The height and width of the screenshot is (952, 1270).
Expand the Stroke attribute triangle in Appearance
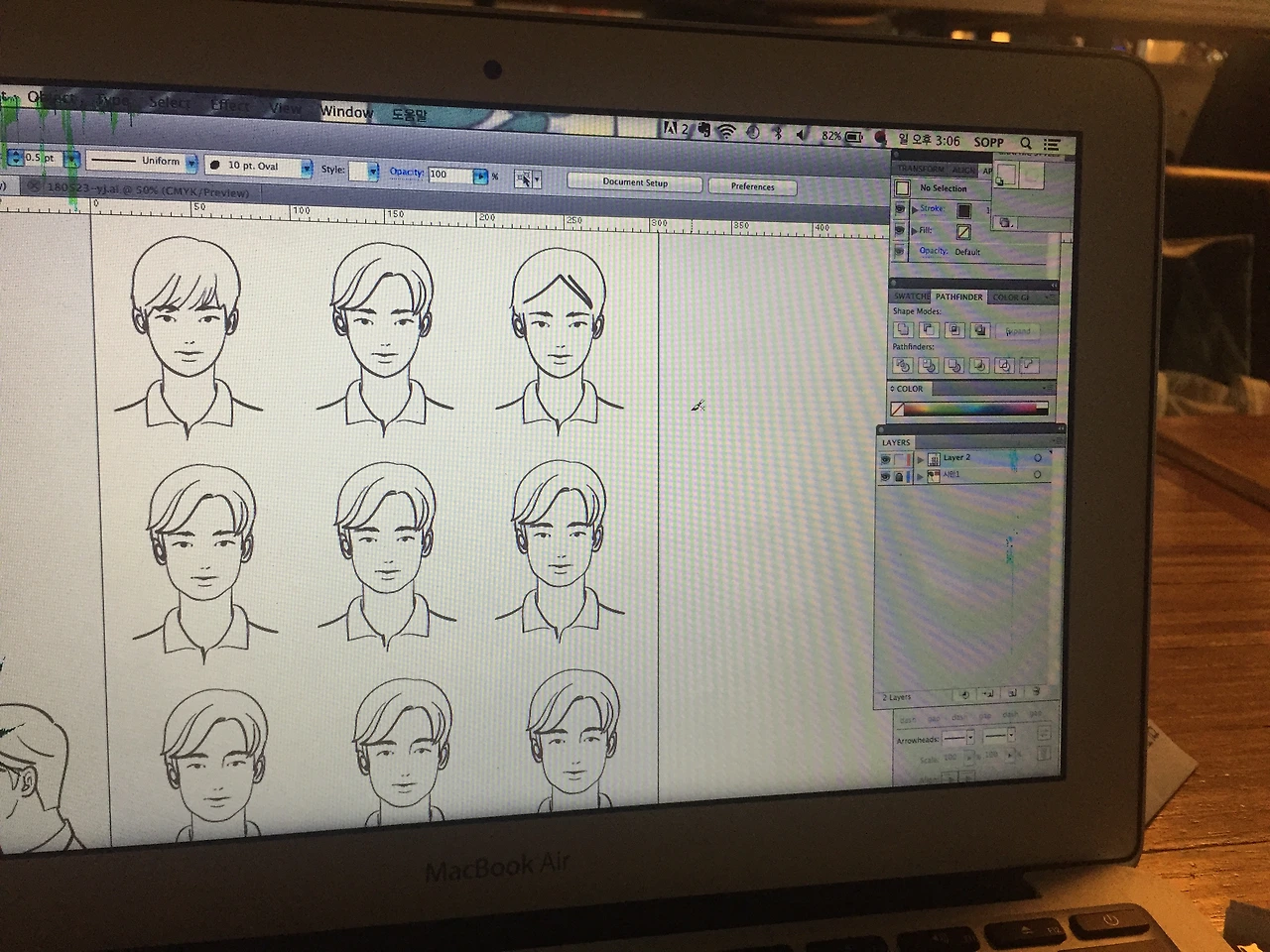click(x=914, y=209)
